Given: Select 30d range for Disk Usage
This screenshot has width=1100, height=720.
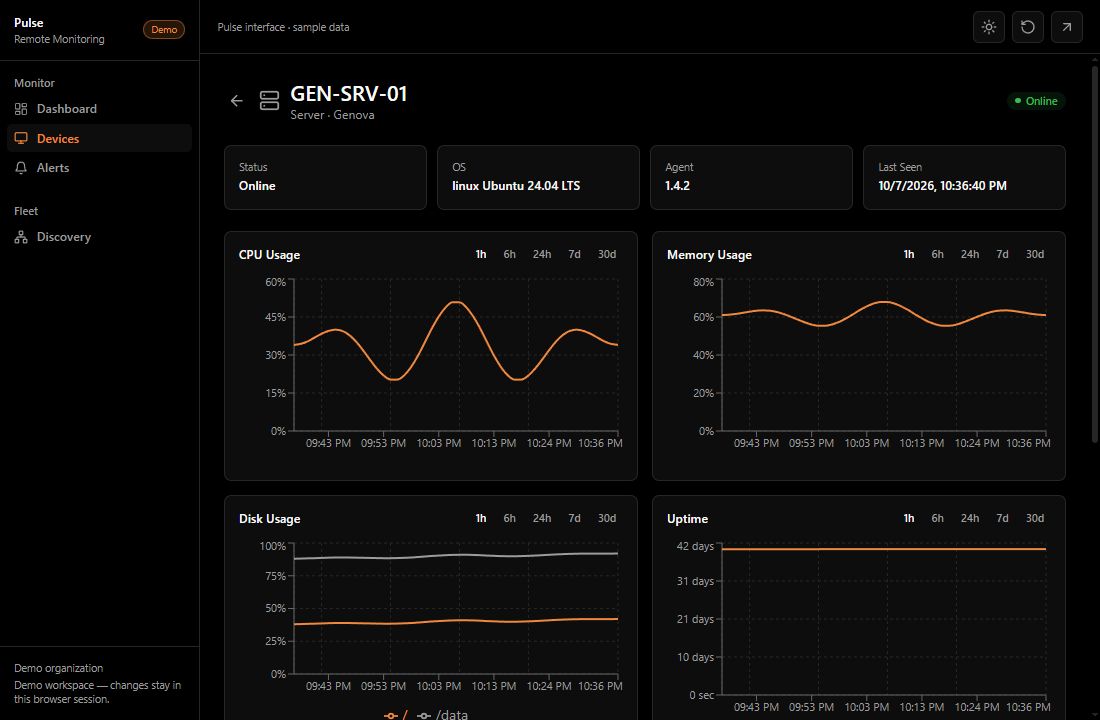Looking at the screenshot, I should click(x=607, y=518).
